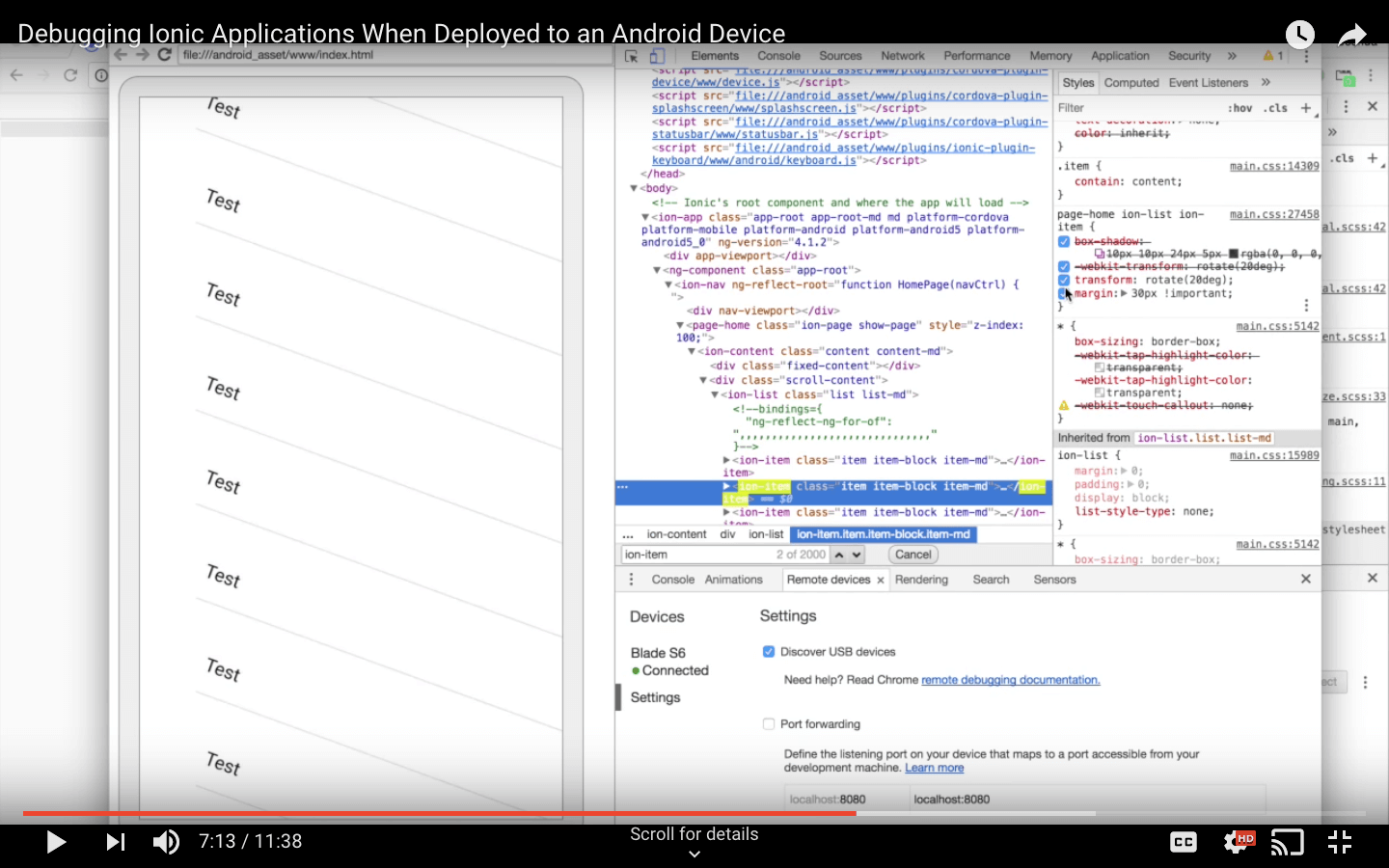Select the inspect element picker icon
Image resolution: width=1389 pixels, height=868 pixels.
pyautogui.click(x=632, y=56)
